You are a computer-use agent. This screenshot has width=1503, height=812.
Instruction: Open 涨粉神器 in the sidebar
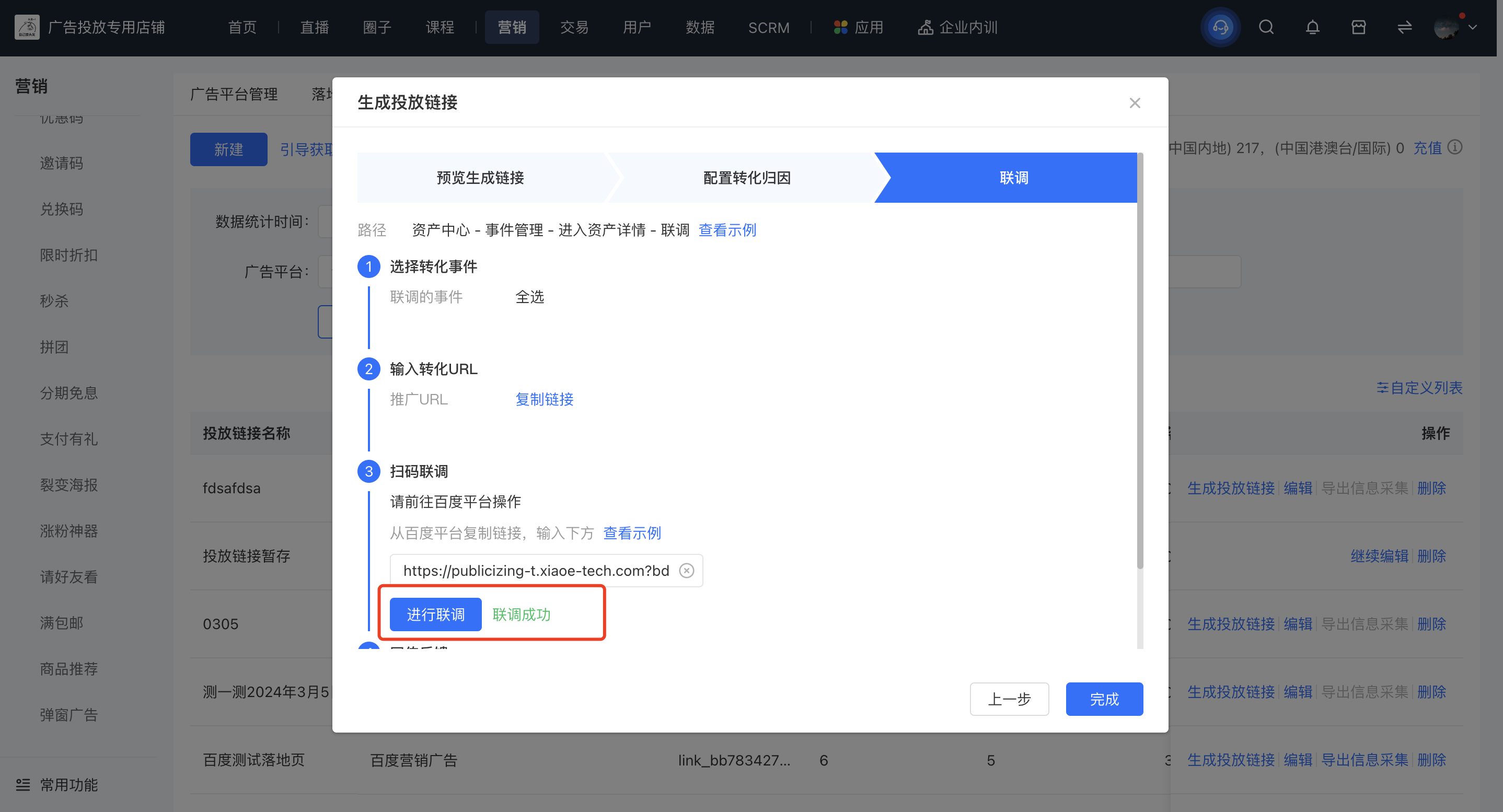tap(68, 531)
